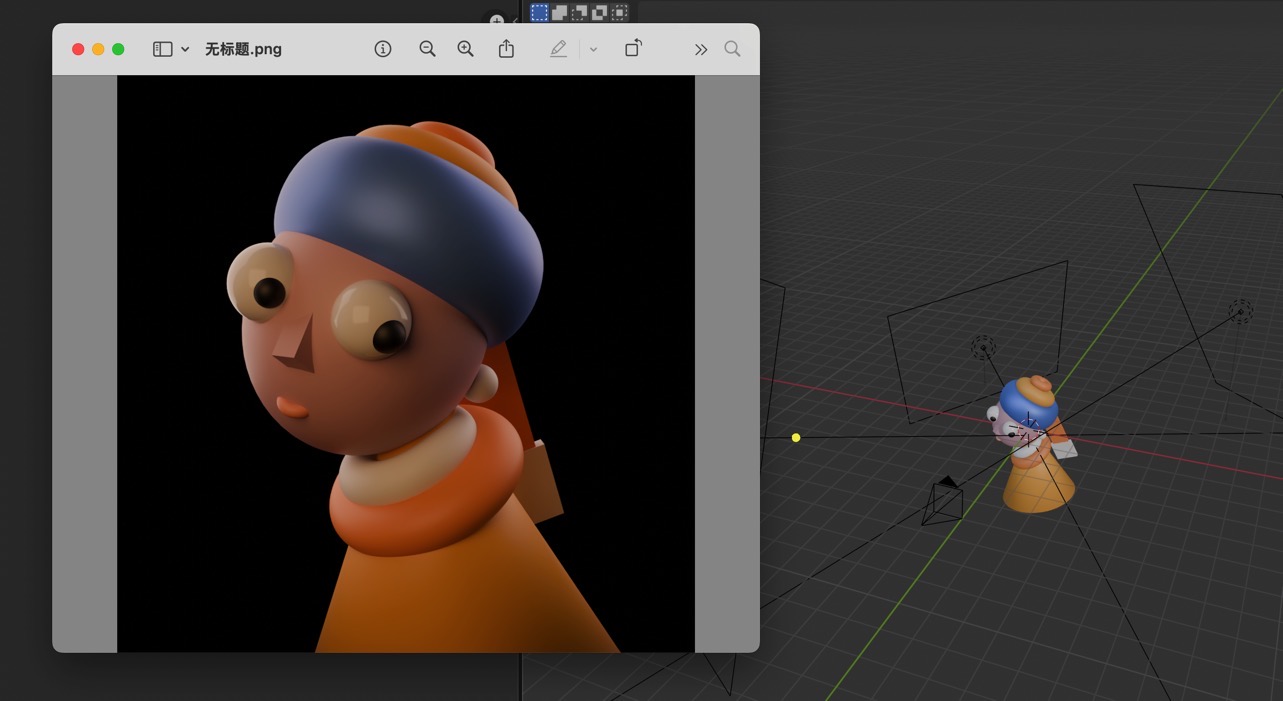
Task: Select the dashed light at far right
Action: pyautogui.click(x=1240, y=311)
